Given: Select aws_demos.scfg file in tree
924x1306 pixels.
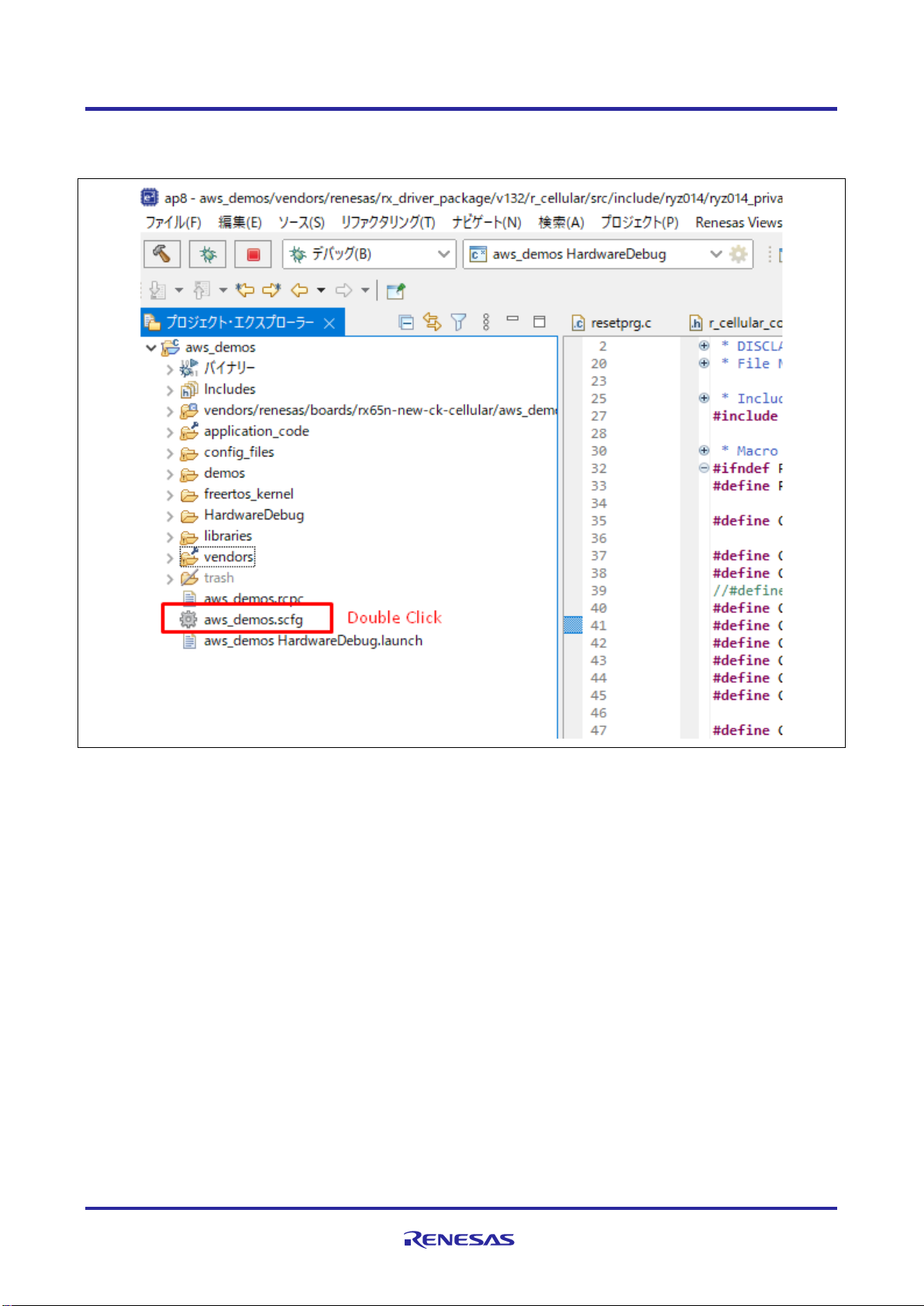Looking at the screenshot, I should point(253,619).
